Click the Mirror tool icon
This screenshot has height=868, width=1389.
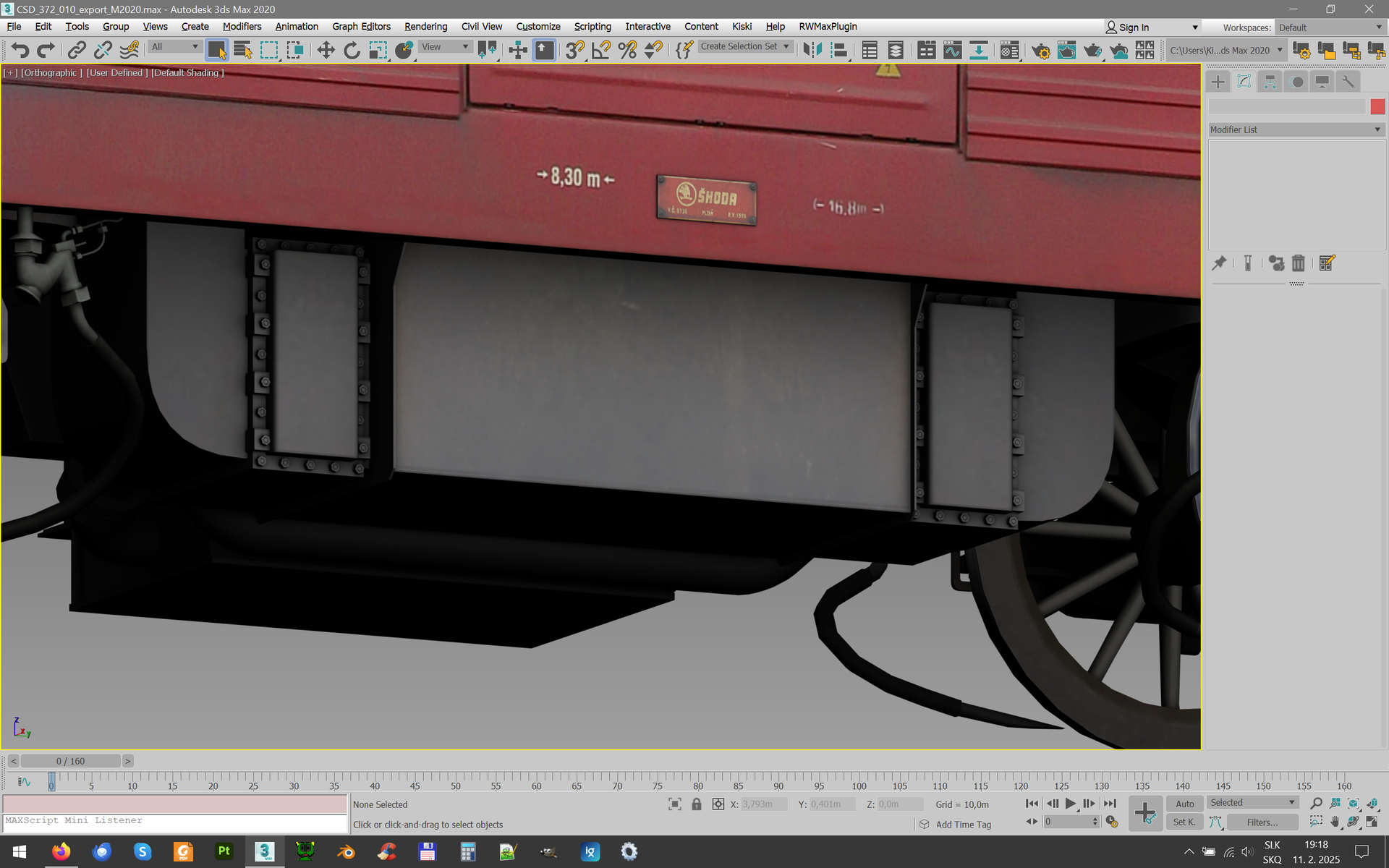click(812, 50)
